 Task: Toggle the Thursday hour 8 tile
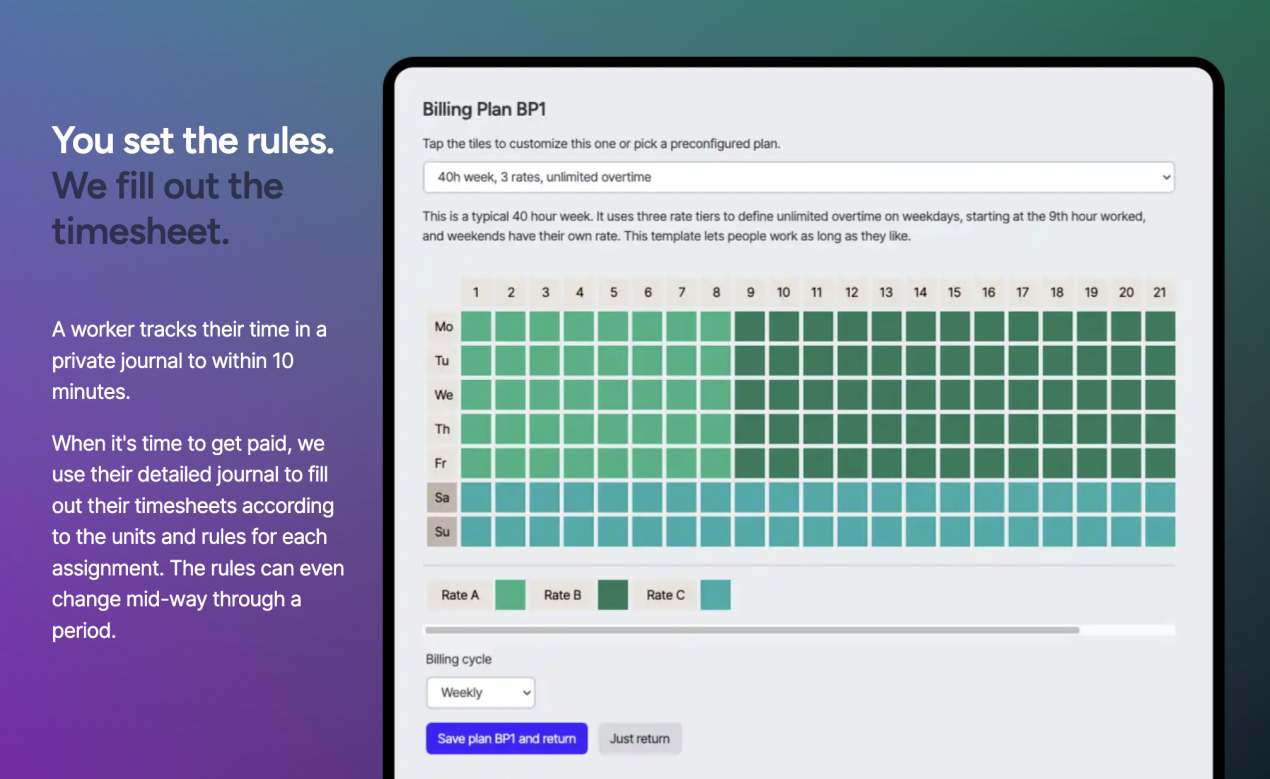716,429
